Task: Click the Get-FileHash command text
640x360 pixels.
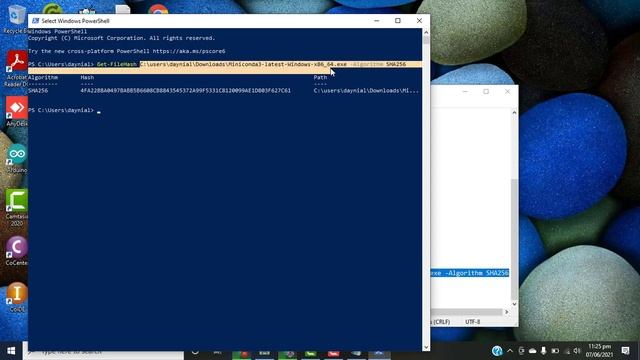Action: click(x=117, y=64)
